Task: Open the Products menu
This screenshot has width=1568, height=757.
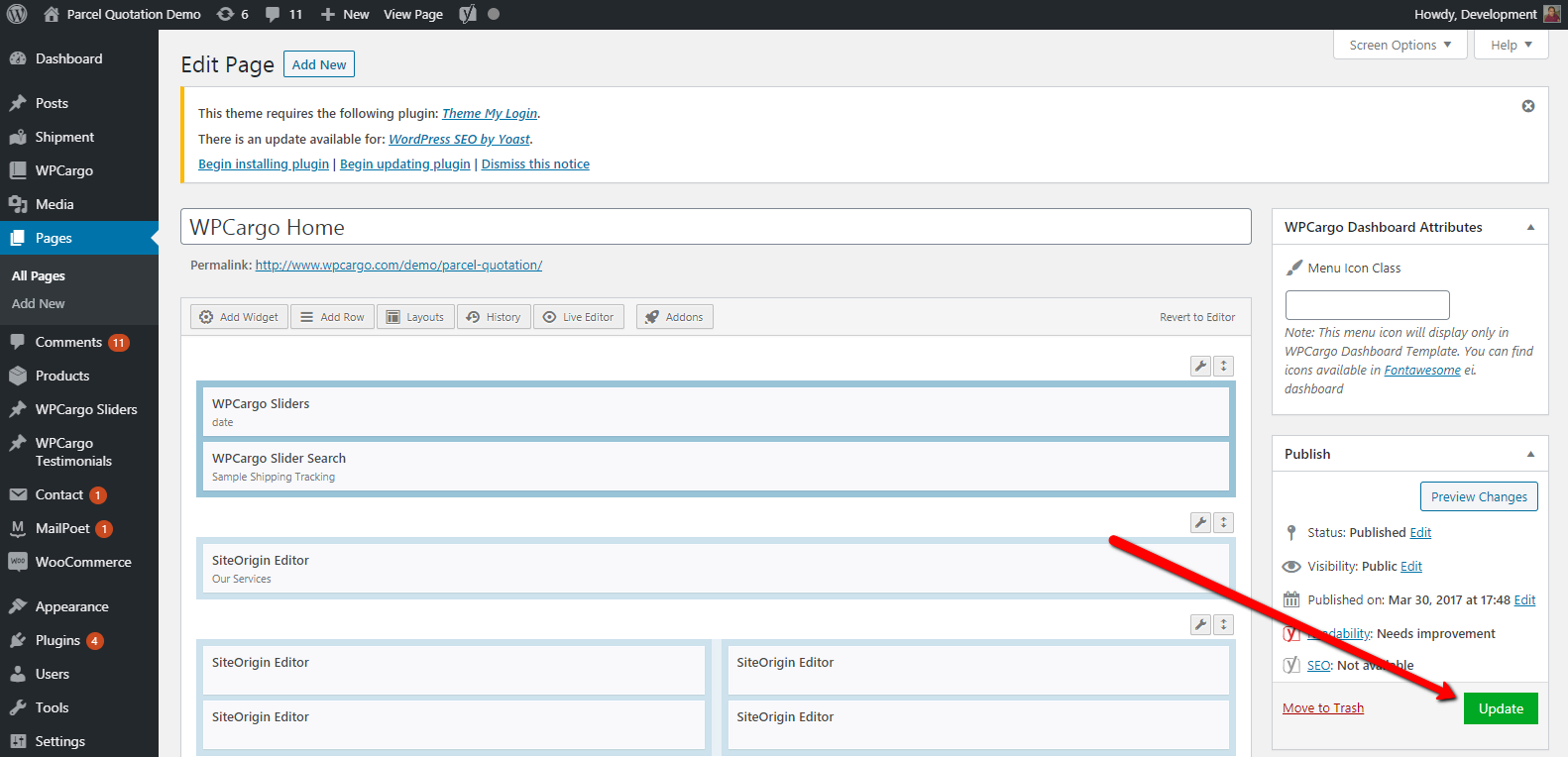Action: 79,376
